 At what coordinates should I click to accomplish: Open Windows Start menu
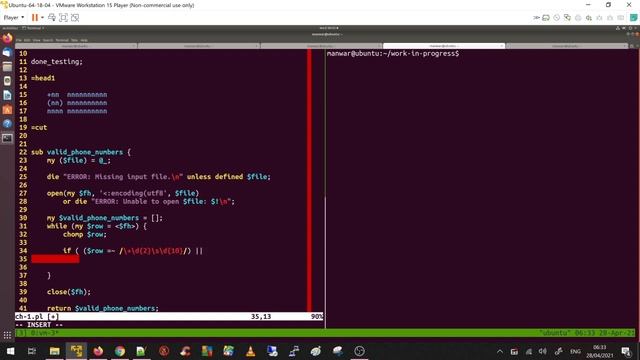click(10, 351)
